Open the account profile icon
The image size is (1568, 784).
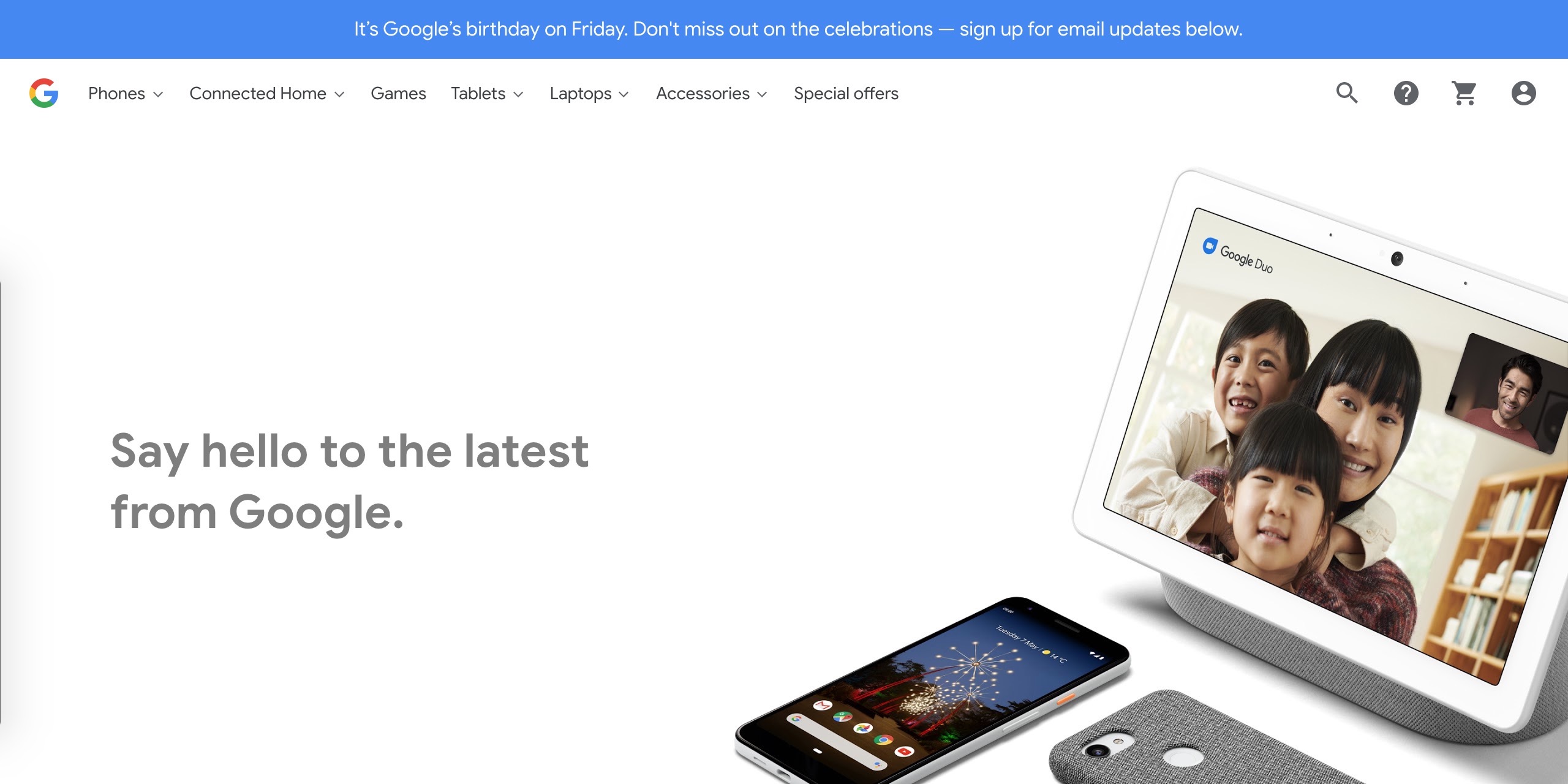tap(1523, 93)
